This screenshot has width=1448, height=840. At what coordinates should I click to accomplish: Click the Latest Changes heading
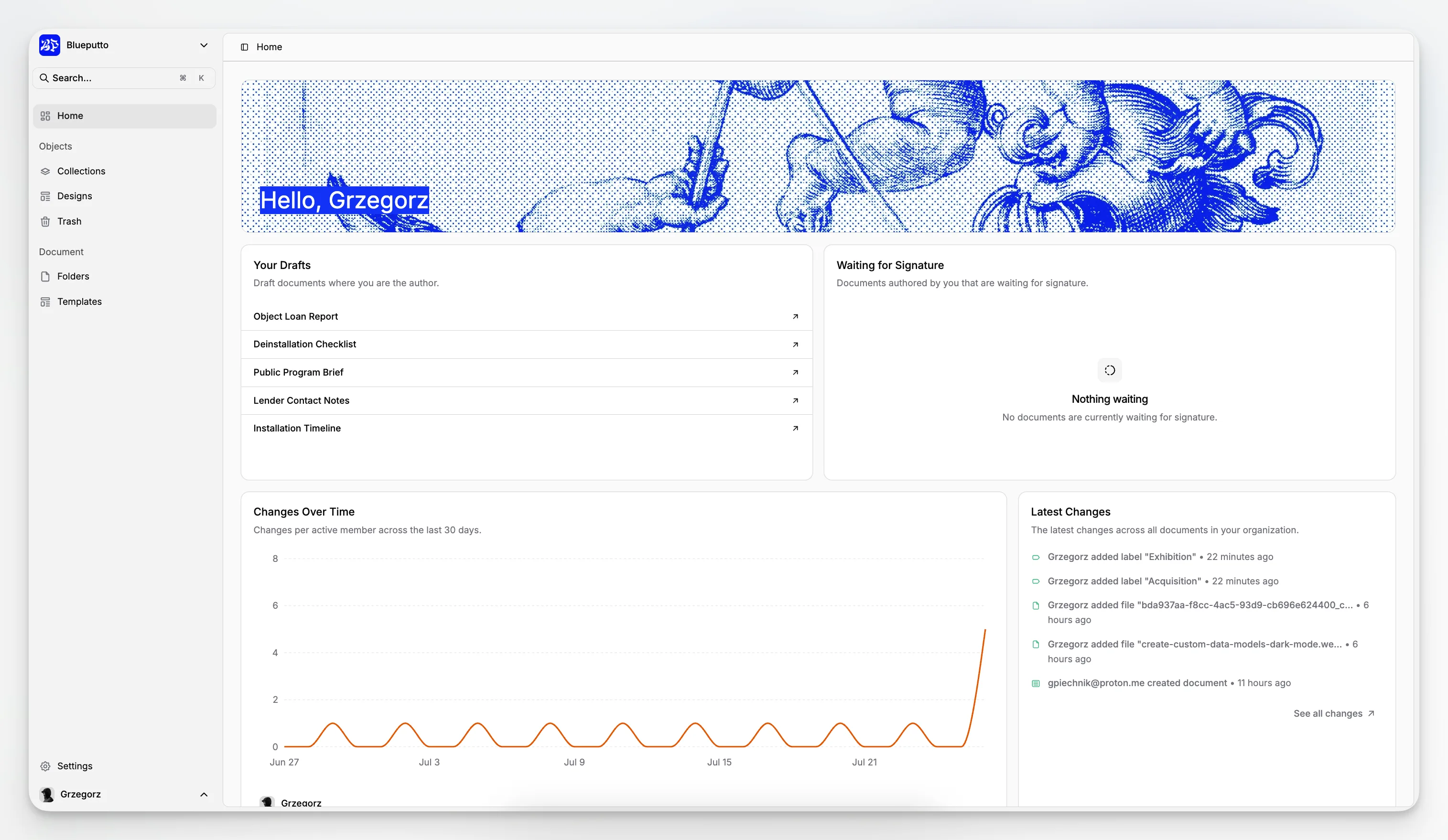(1070, 511)
